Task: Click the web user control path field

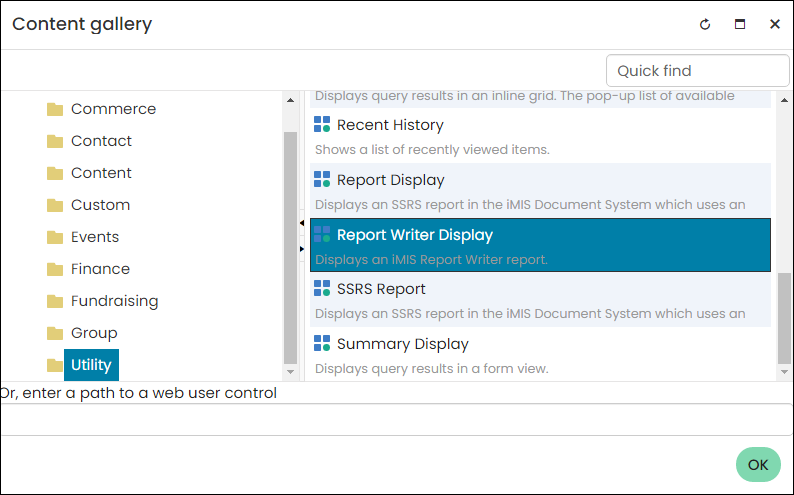Action: point(396,420)
